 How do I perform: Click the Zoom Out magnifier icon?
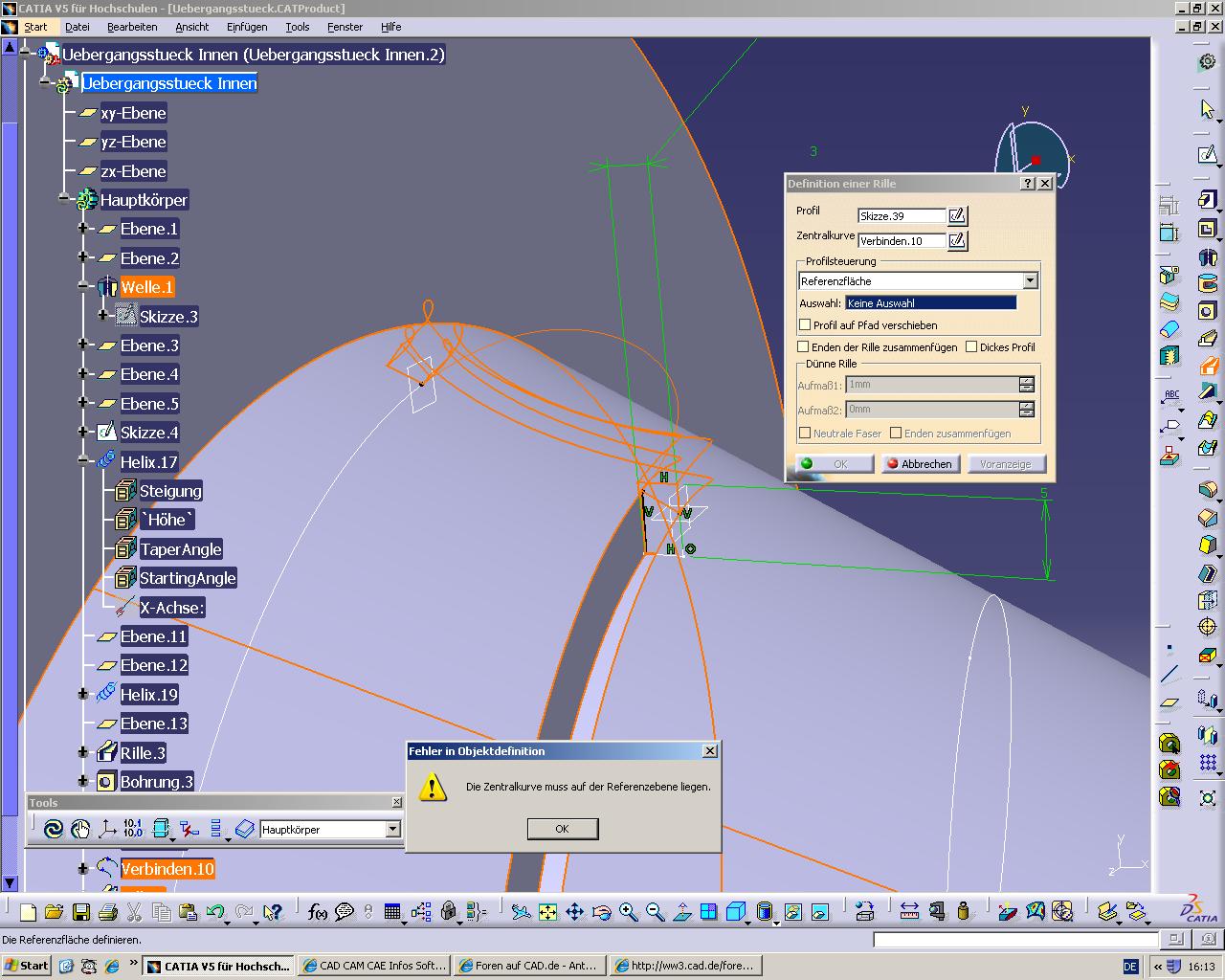point(655,912)
